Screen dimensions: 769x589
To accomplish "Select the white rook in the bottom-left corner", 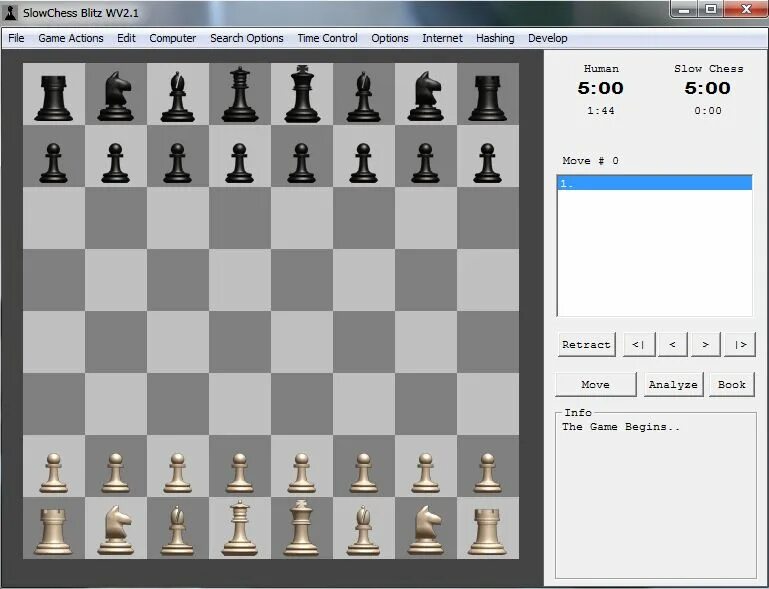I will point(53,531).
